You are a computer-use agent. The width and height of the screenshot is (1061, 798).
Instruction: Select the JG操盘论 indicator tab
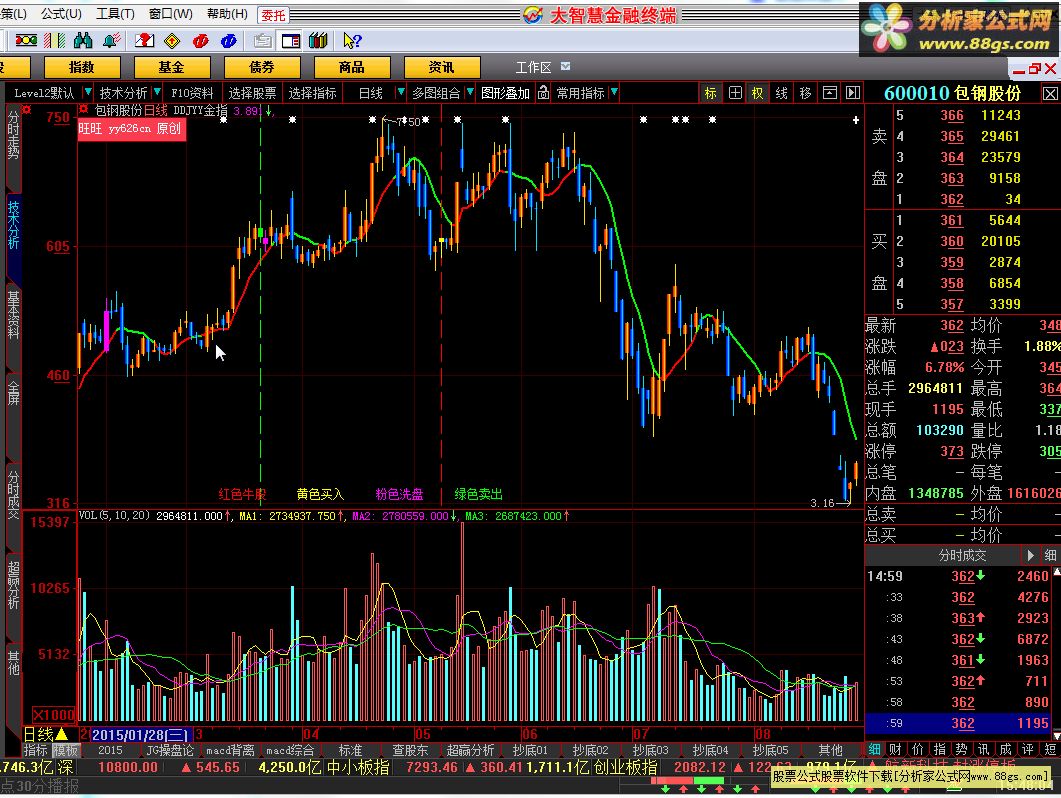170,750
